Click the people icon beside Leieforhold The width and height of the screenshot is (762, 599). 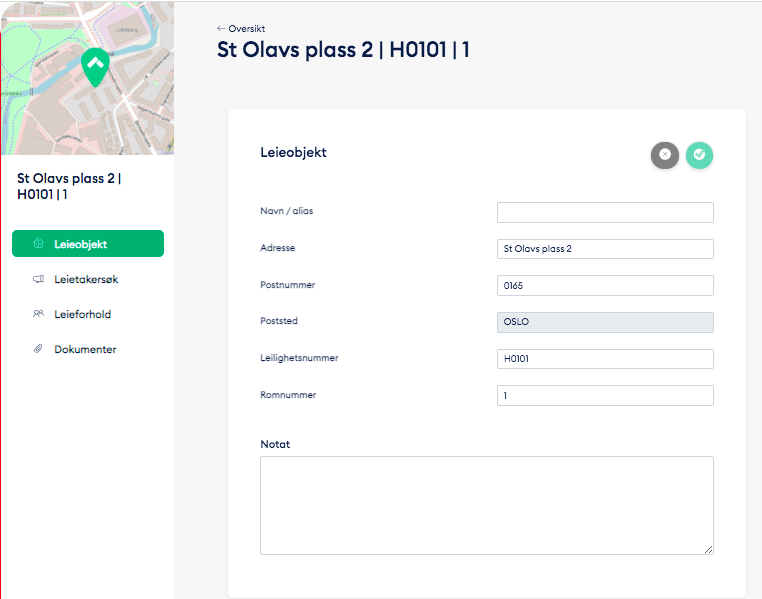tap(38, 314)
